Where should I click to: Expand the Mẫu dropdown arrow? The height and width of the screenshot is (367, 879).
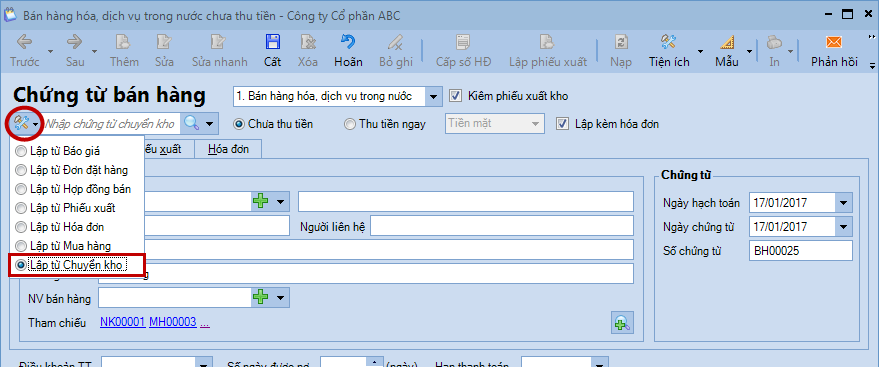pos(750,52)
